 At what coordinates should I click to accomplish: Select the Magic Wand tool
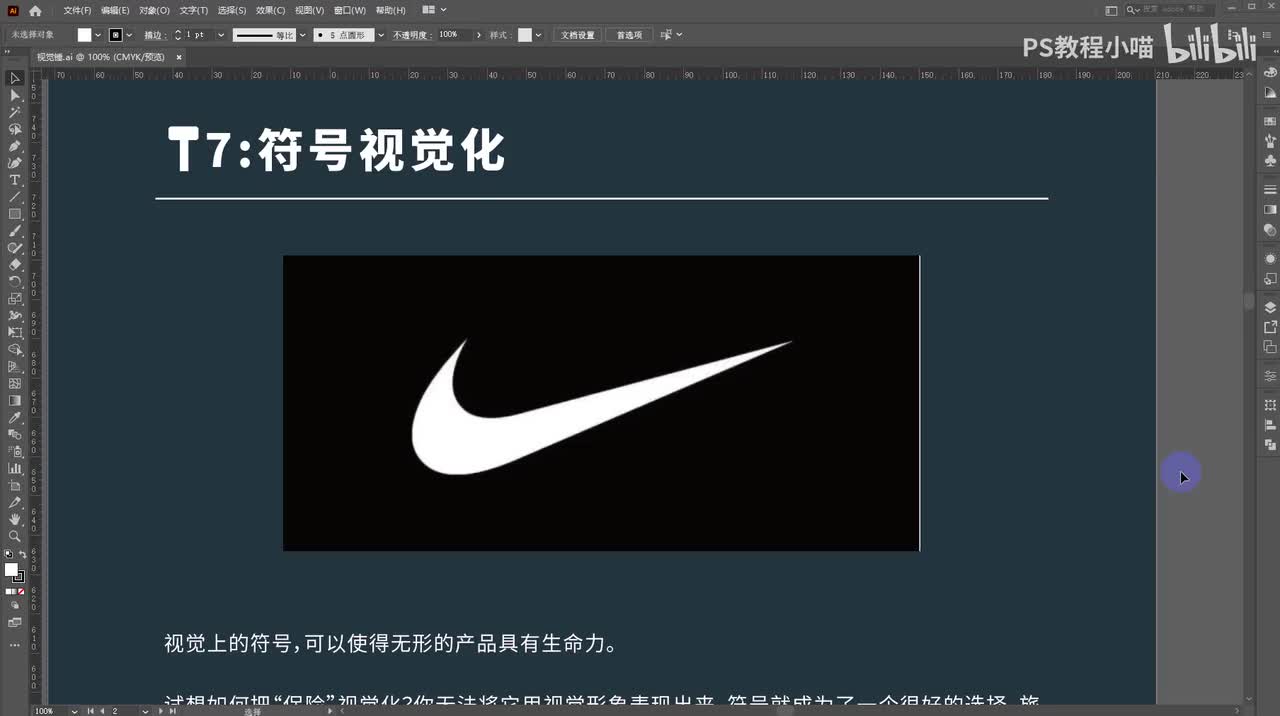[x=15, y=112]
